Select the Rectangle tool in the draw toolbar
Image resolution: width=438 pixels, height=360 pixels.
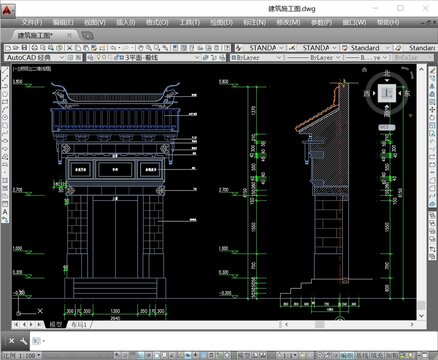(5, 102)
